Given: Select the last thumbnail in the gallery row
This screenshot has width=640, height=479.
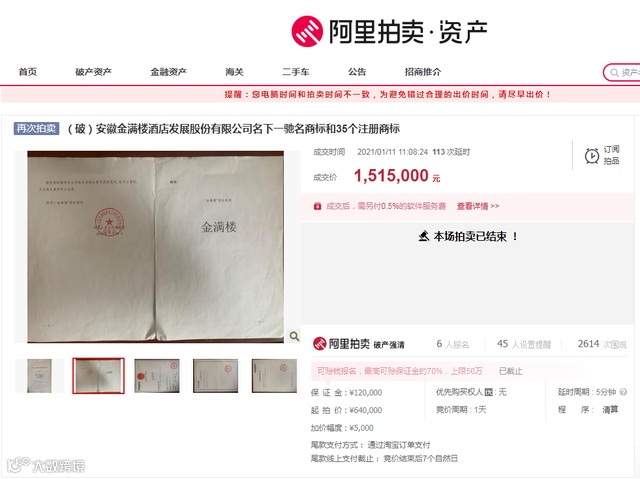Looking at the screenshot, I should pyautogui.click(x=274, y=376).
